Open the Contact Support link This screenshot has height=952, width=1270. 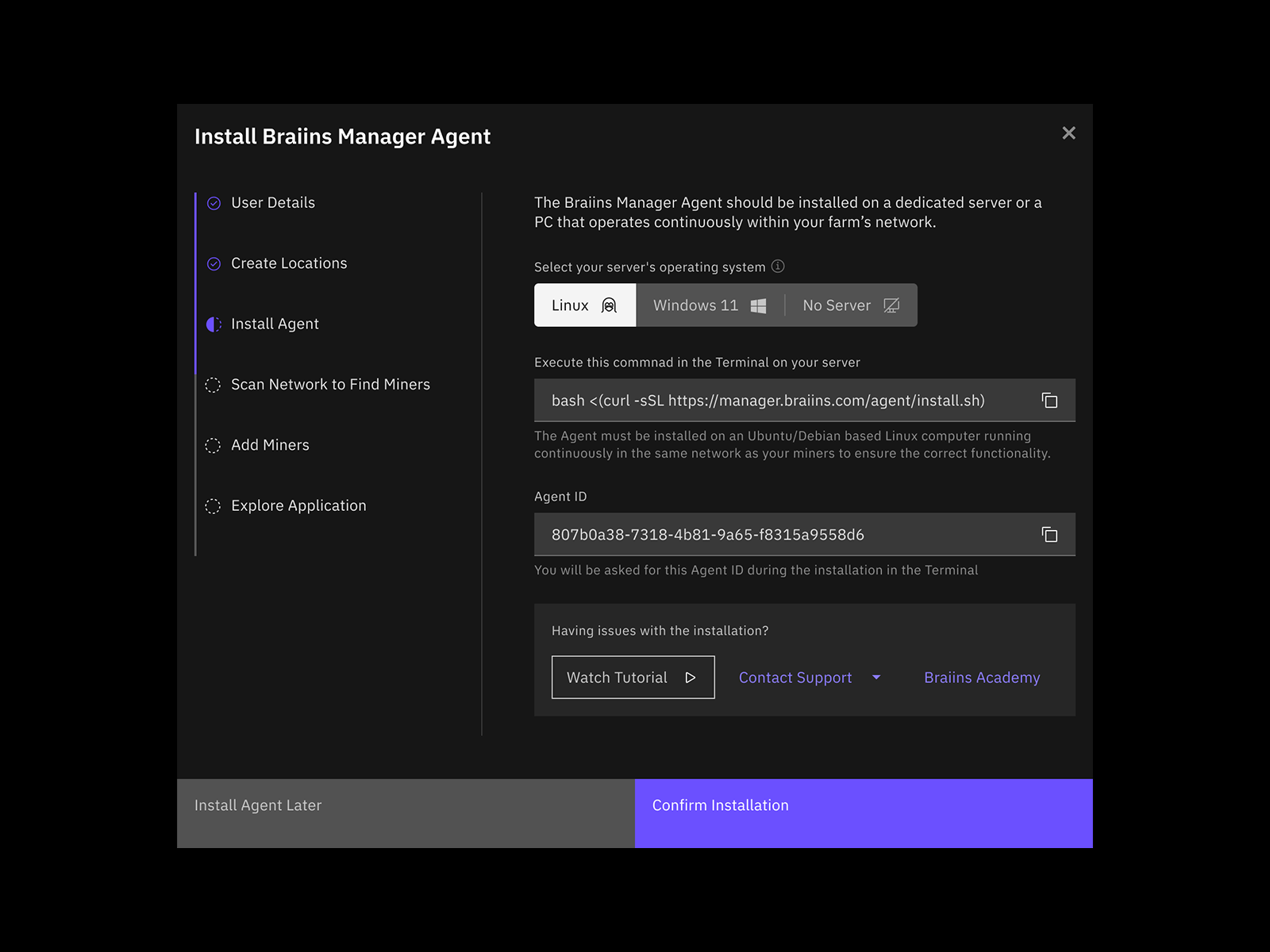coord(795,678)
